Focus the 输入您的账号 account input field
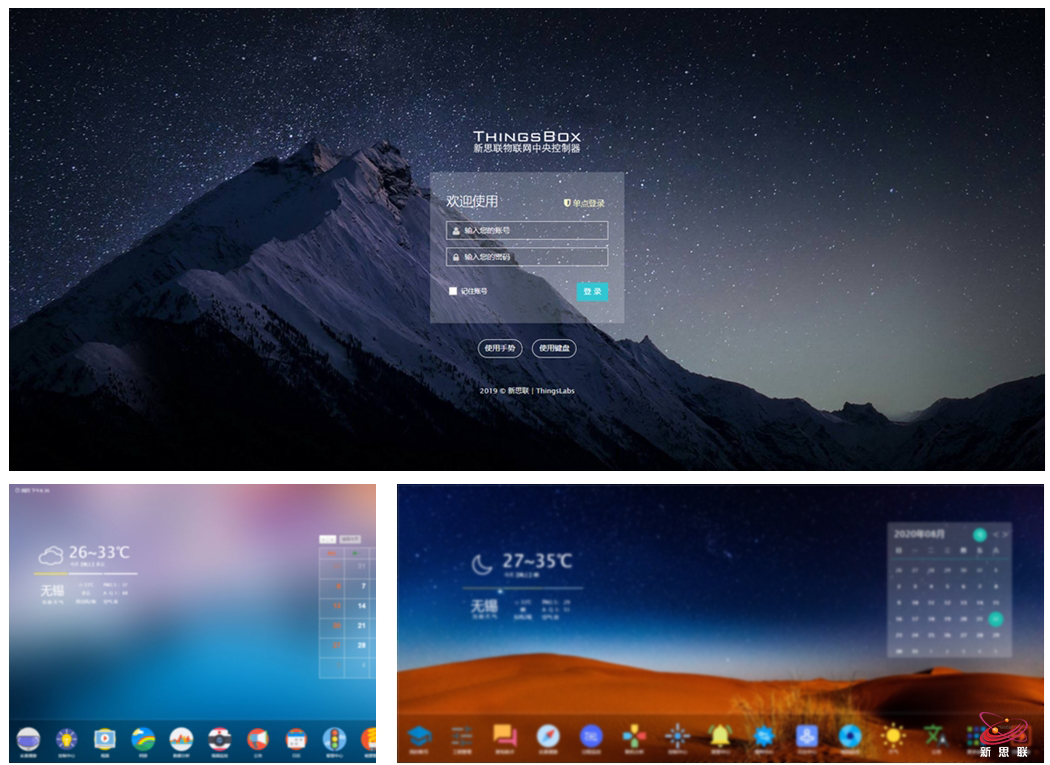Image resolution: width=1050 pixels, height=765 pixels. click(x=527, y=230)
